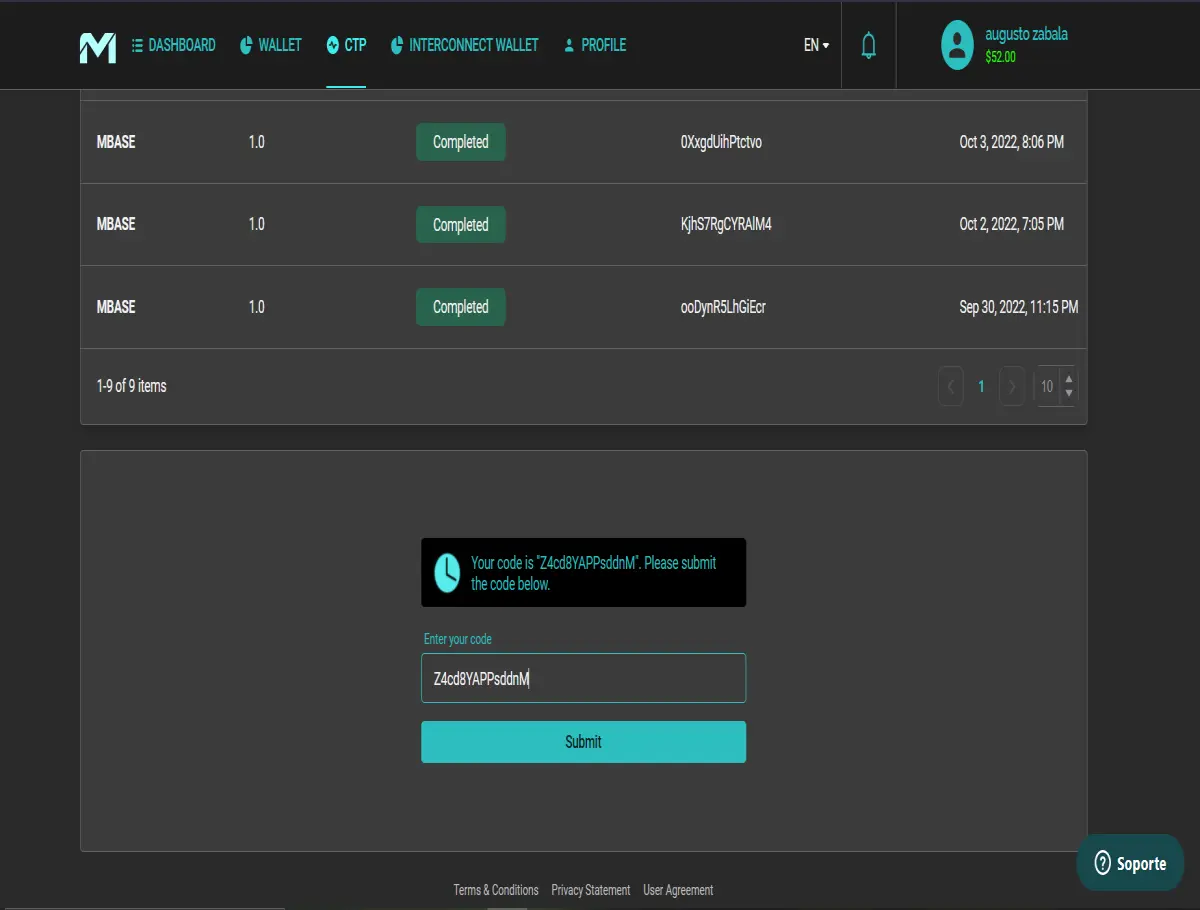Focus the Enter your code field
The image size is (1200, 910).
coord(584,678)
